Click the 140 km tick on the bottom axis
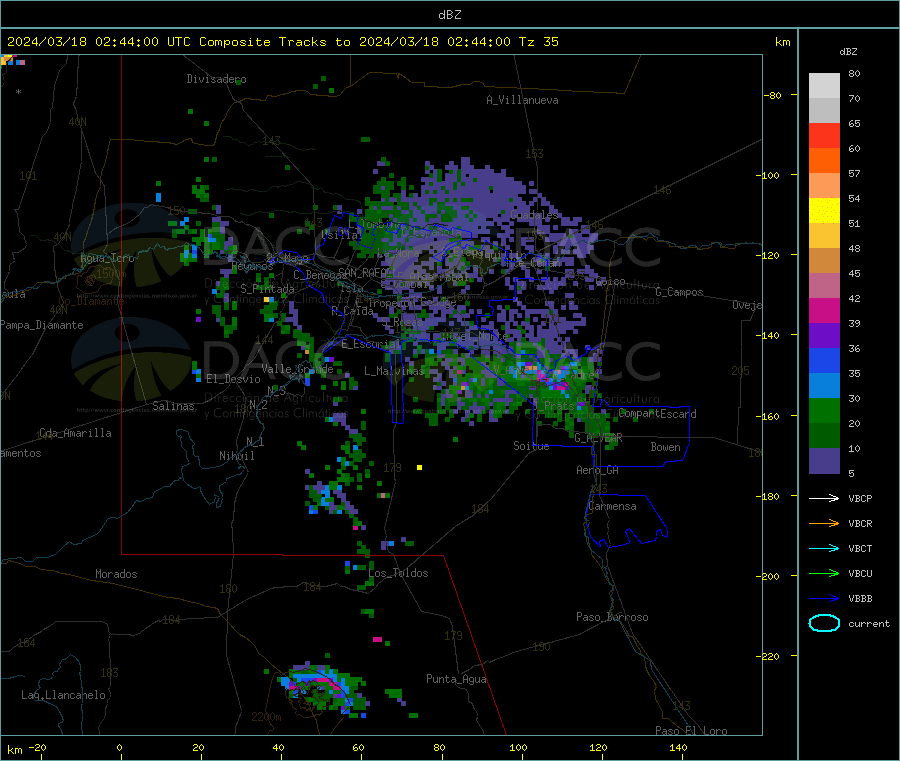This screenshot has height=761, width=900. click(x=678, y=747)
